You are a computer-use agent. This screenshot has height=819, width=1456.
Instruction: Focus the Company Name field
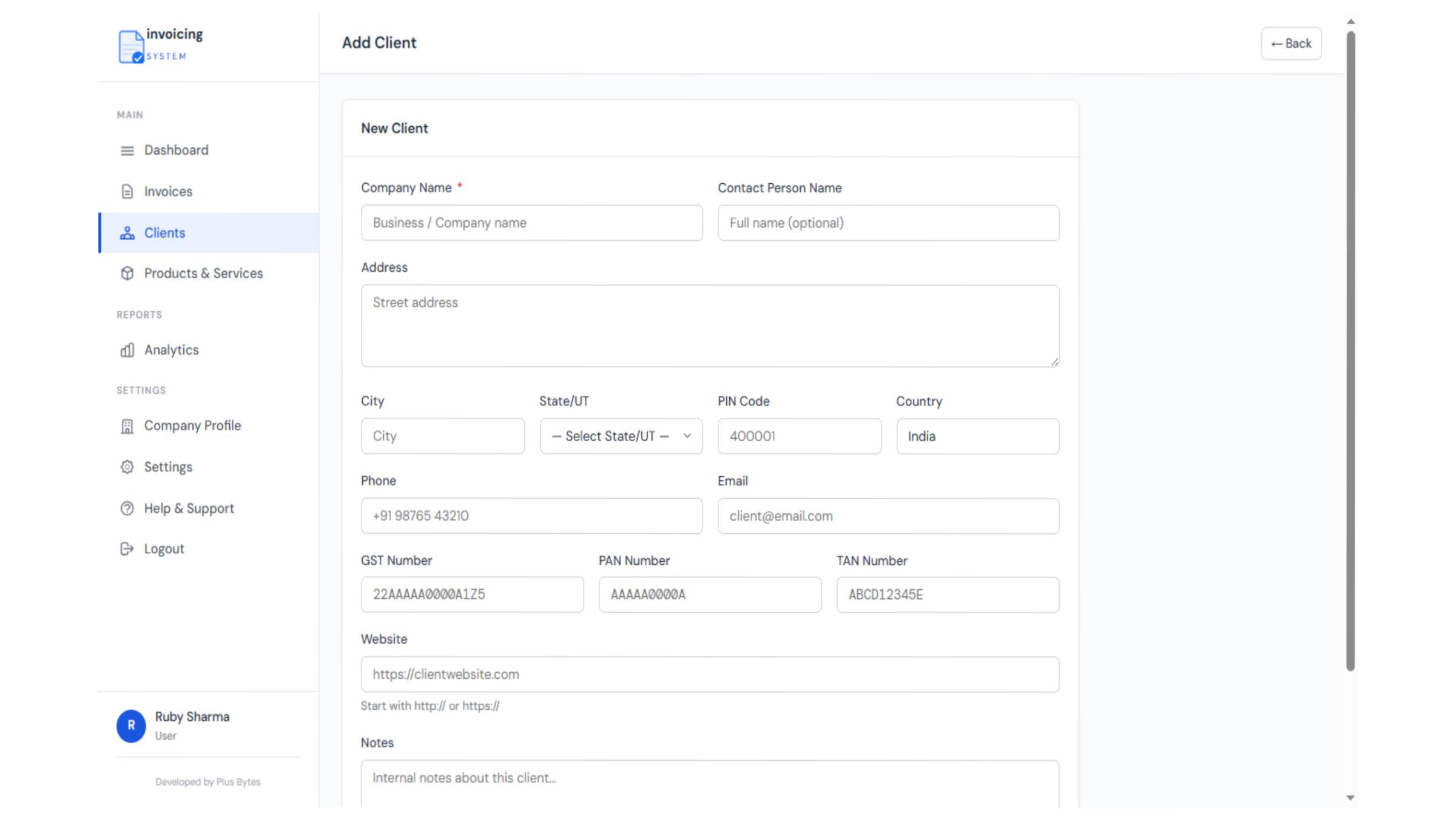coord(532,223)
